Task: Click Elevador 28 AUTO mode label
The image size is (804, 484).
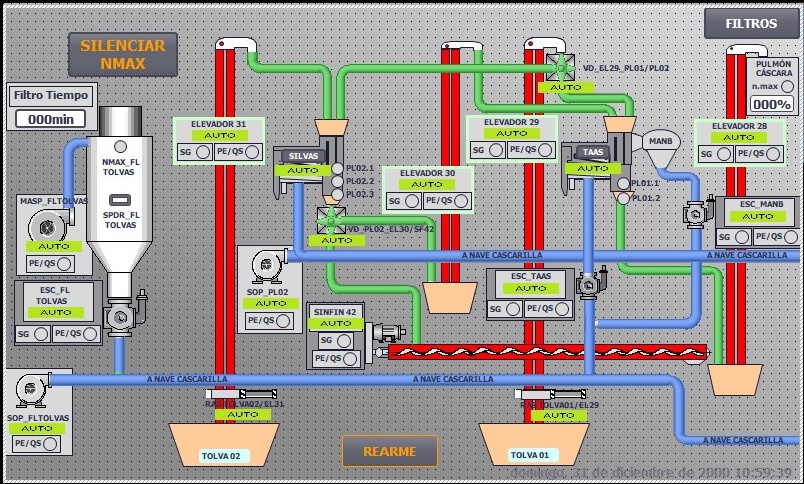Action: (x=739, y=137)
